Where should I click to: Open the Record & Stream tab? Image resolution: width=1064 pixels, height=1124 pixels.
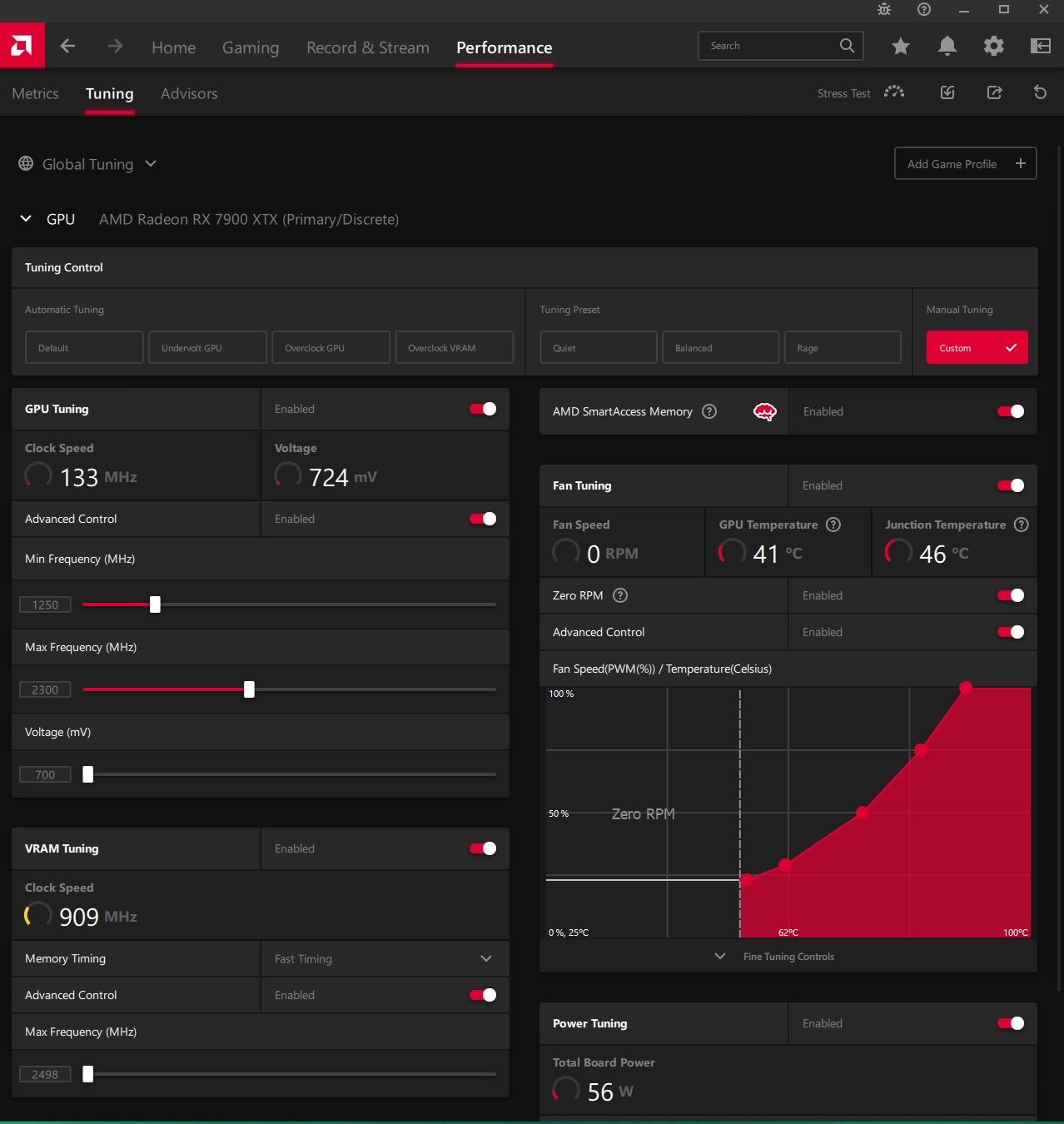pyautogui.click(x=368, y=47)
